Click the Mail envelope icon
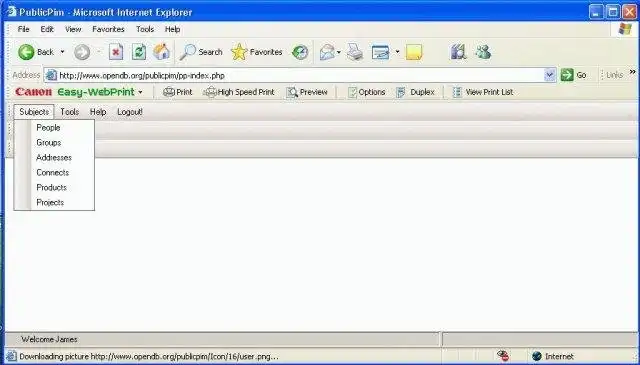Viewport: 640px width, 365px height. (x=327, y=52)
